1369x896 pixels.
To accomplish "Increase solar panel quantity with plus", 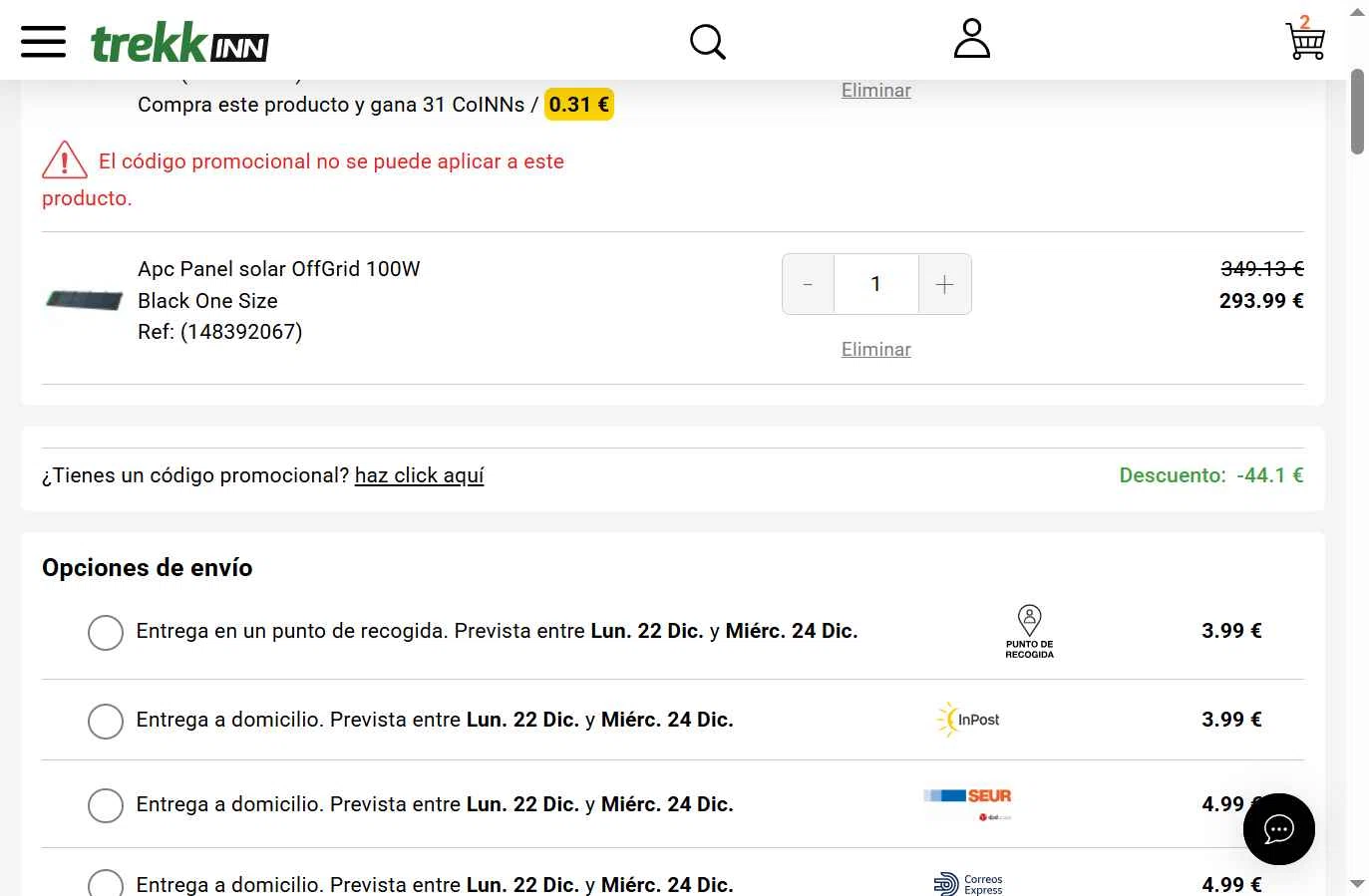I will [x=944, y=285].
